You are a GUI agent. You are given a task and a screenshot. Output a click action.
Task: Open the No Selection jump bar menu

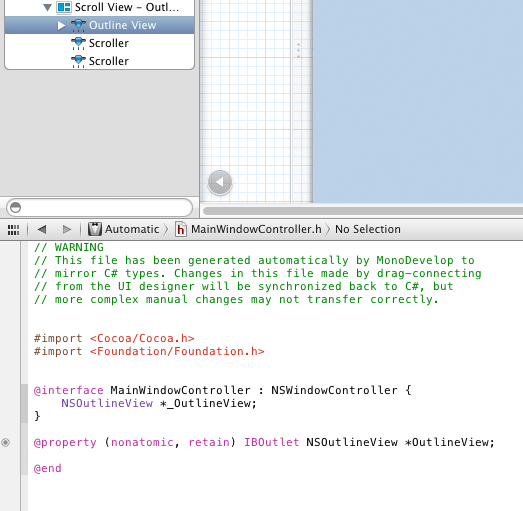click(368, 229)
